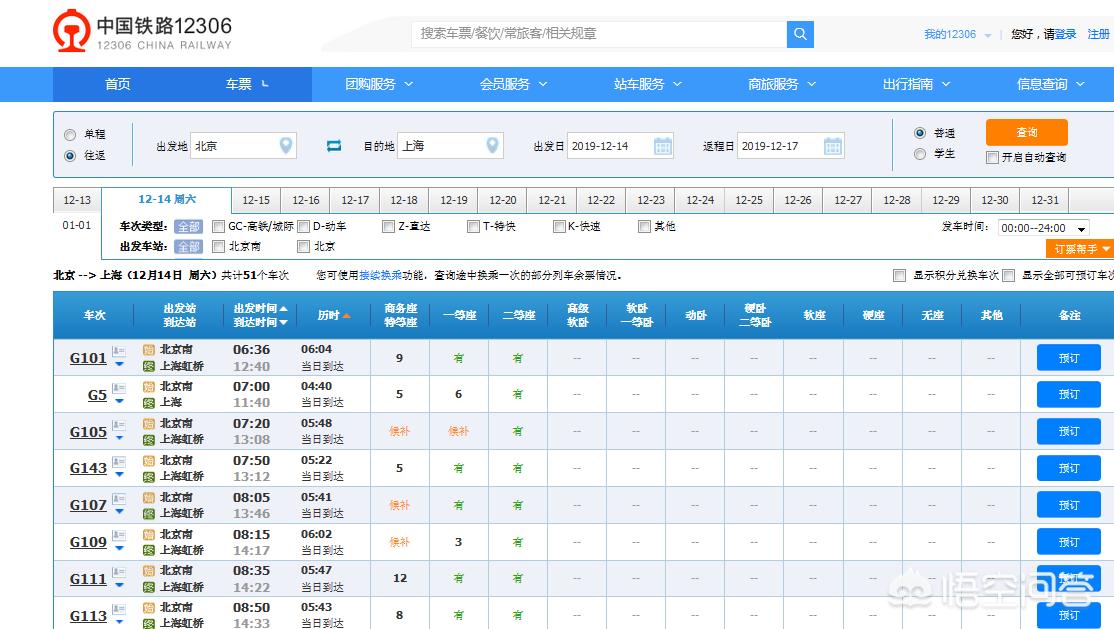This screenshot has height=629, width=1114.
Task: Check the K-快速 train type
Action: pyautogui.click(x=559, y=227)
